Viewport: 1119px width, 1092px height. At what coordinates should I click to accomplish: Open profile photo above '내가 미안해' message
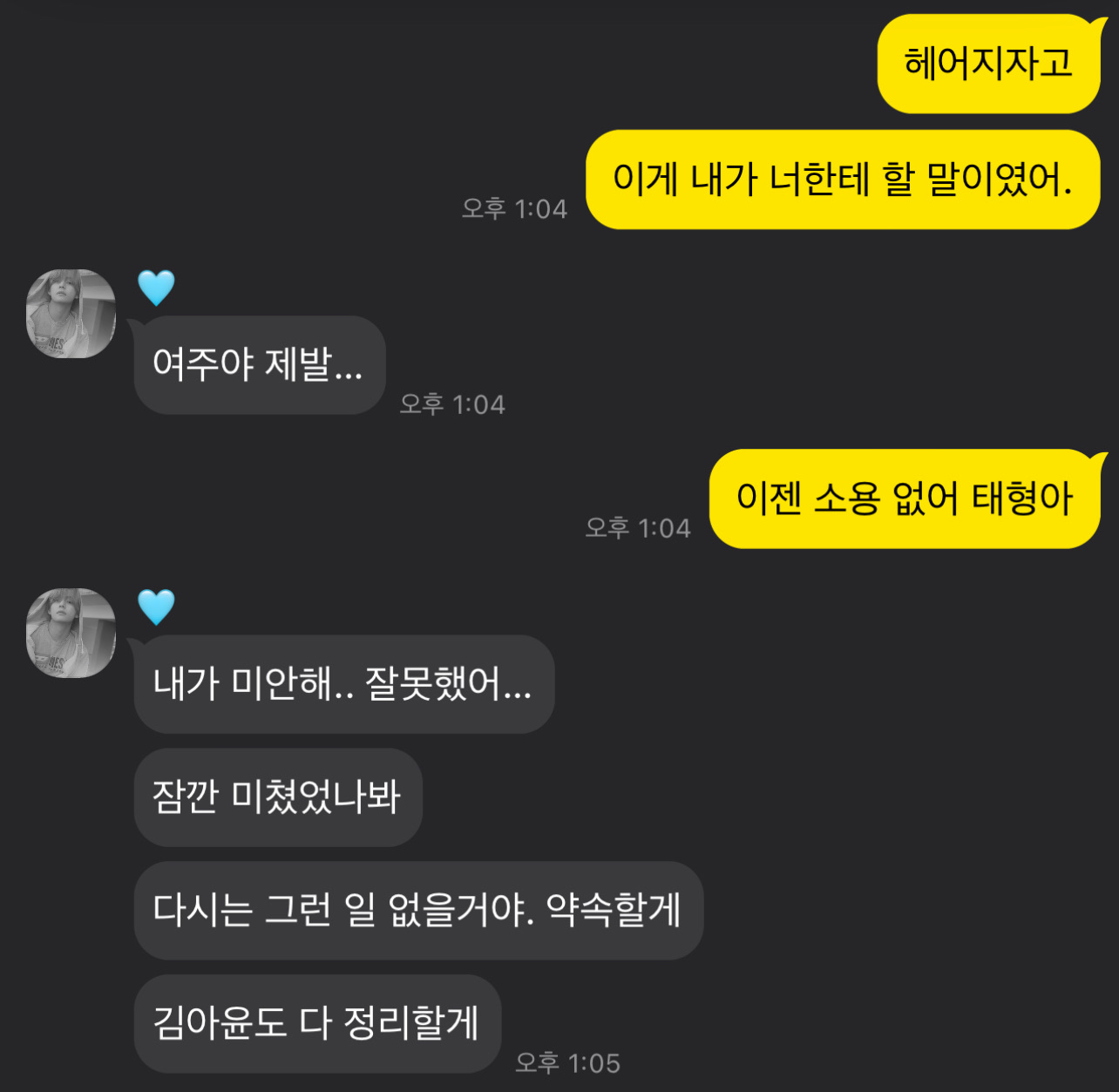(x=71, y=633)
